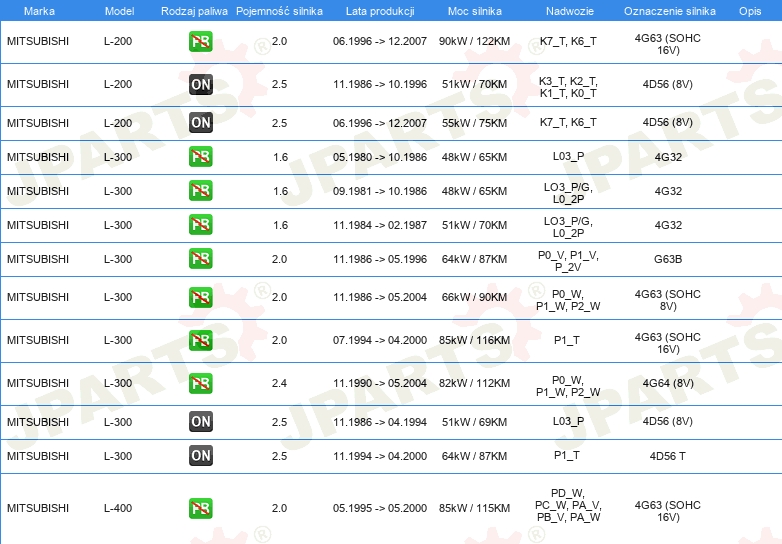782x544 pixels.
Task: Click the Lata produkcji column header
Action: pyautogui.click(x=380, y=11)
